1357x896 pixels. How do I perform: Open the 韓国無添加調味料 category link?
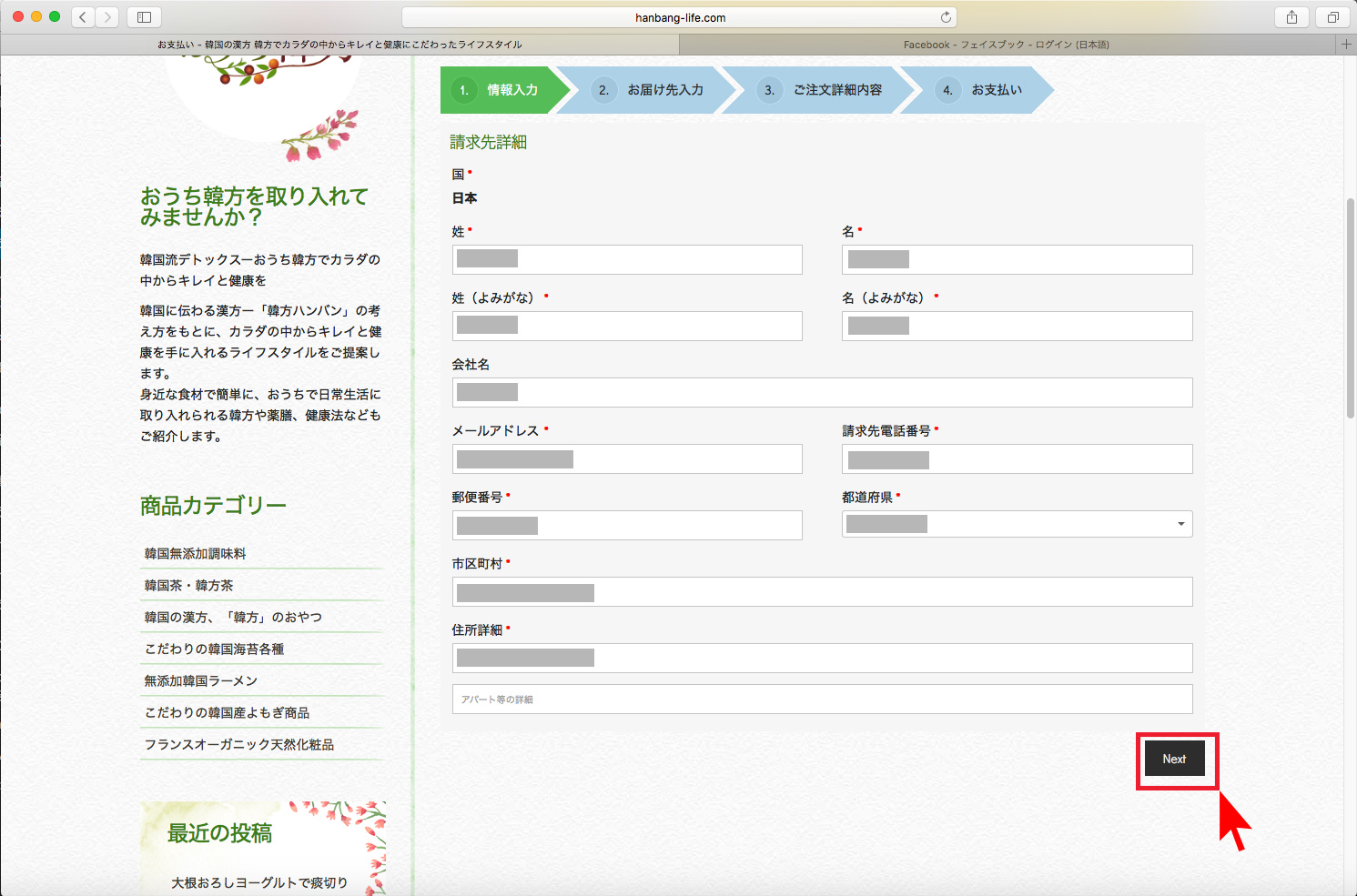[x=196, y=553]
